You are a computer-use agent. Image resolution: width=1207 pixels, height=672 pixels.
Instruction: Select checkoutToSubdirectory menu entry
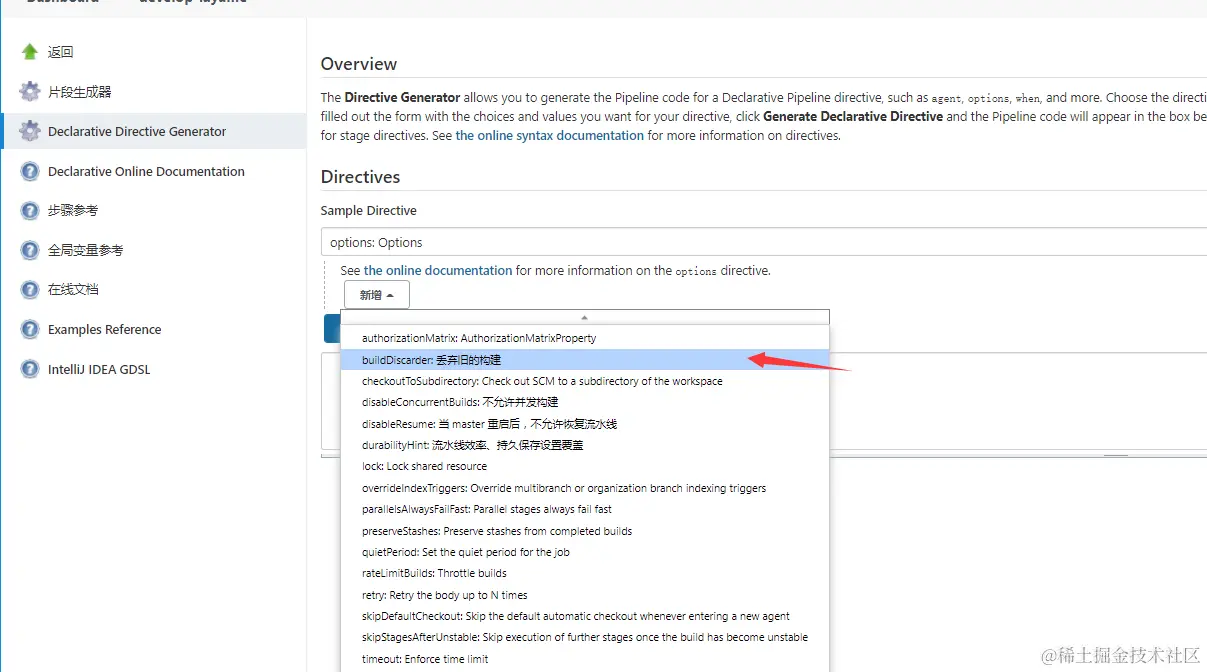click(585, 381)
